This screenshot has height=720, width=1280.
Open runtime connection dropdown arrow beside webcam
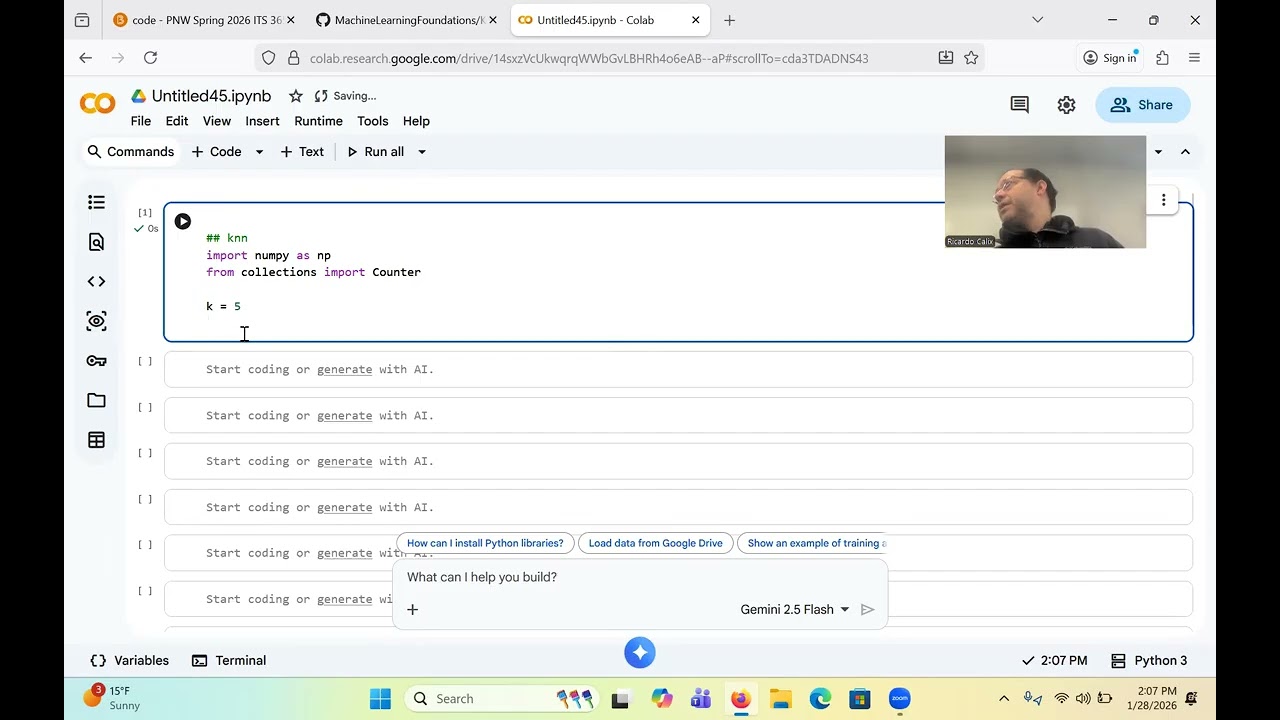pyautogui.click(x=1158, y=152)
